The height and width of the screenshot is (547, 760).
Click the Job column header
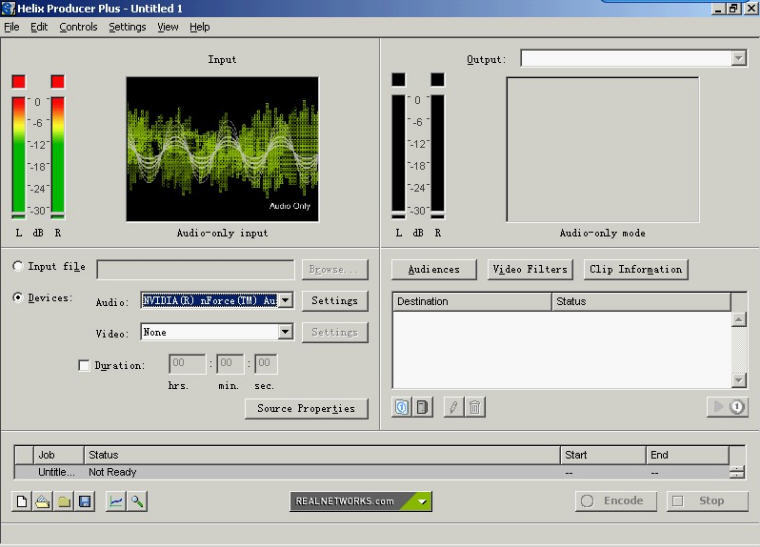[x=58, y=455]
